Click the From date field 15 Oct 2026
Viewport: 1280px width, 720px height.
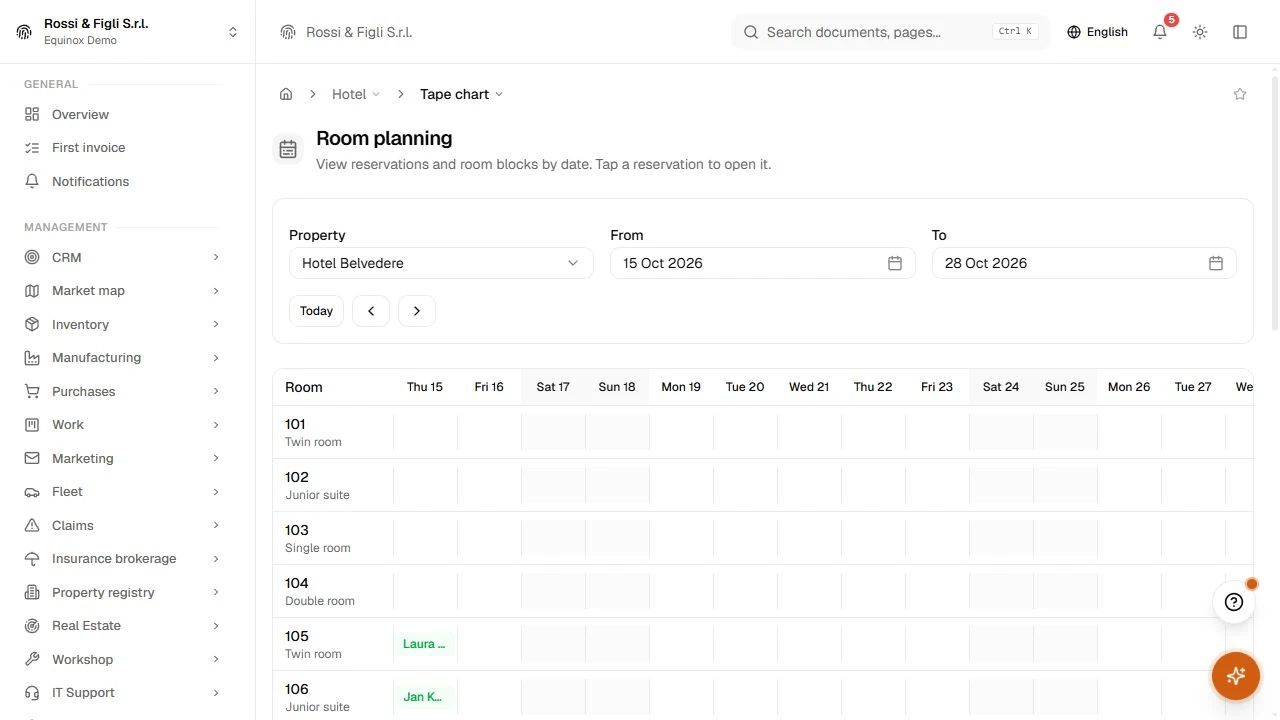click(762, 263)
